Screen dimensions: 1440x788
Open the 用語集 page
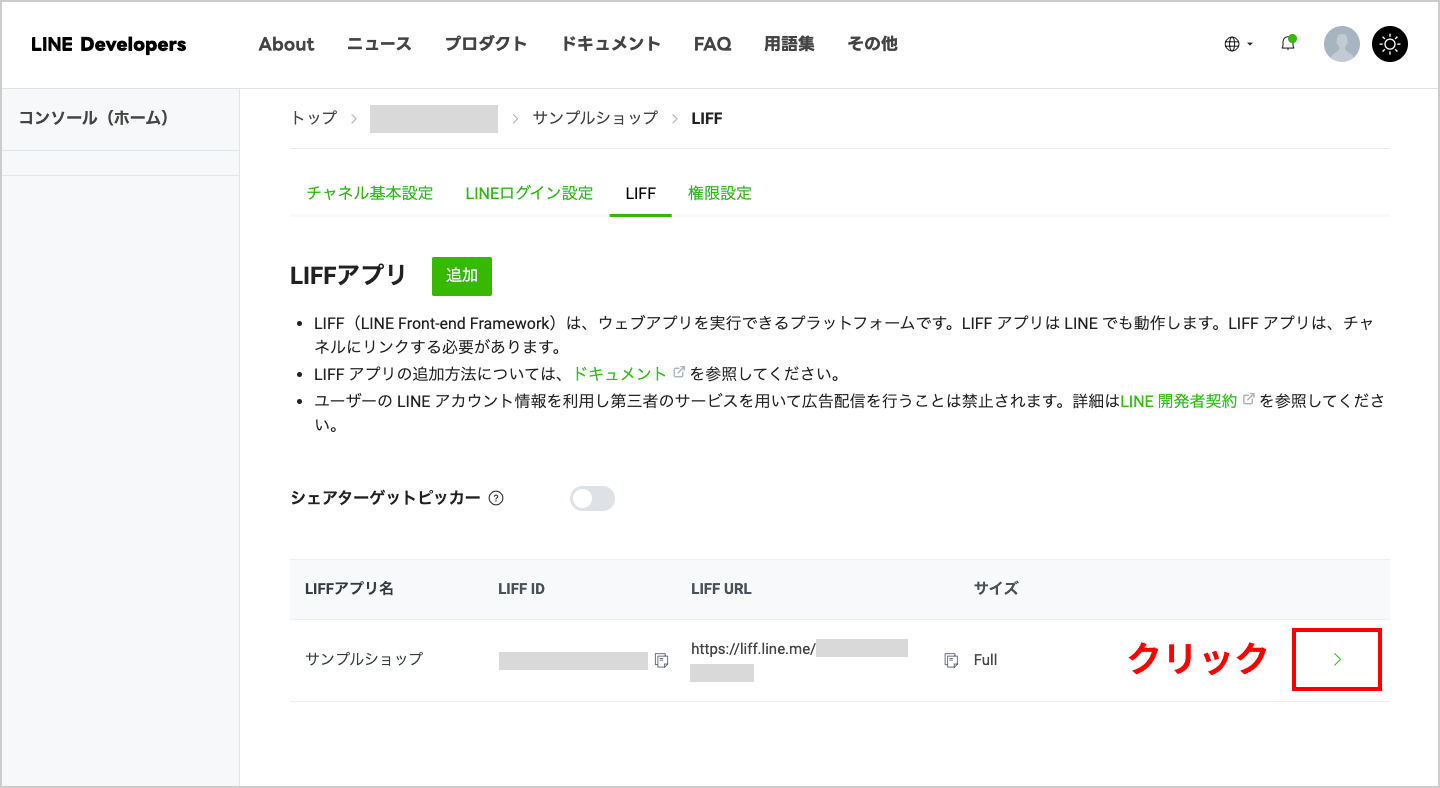[789, 44]
